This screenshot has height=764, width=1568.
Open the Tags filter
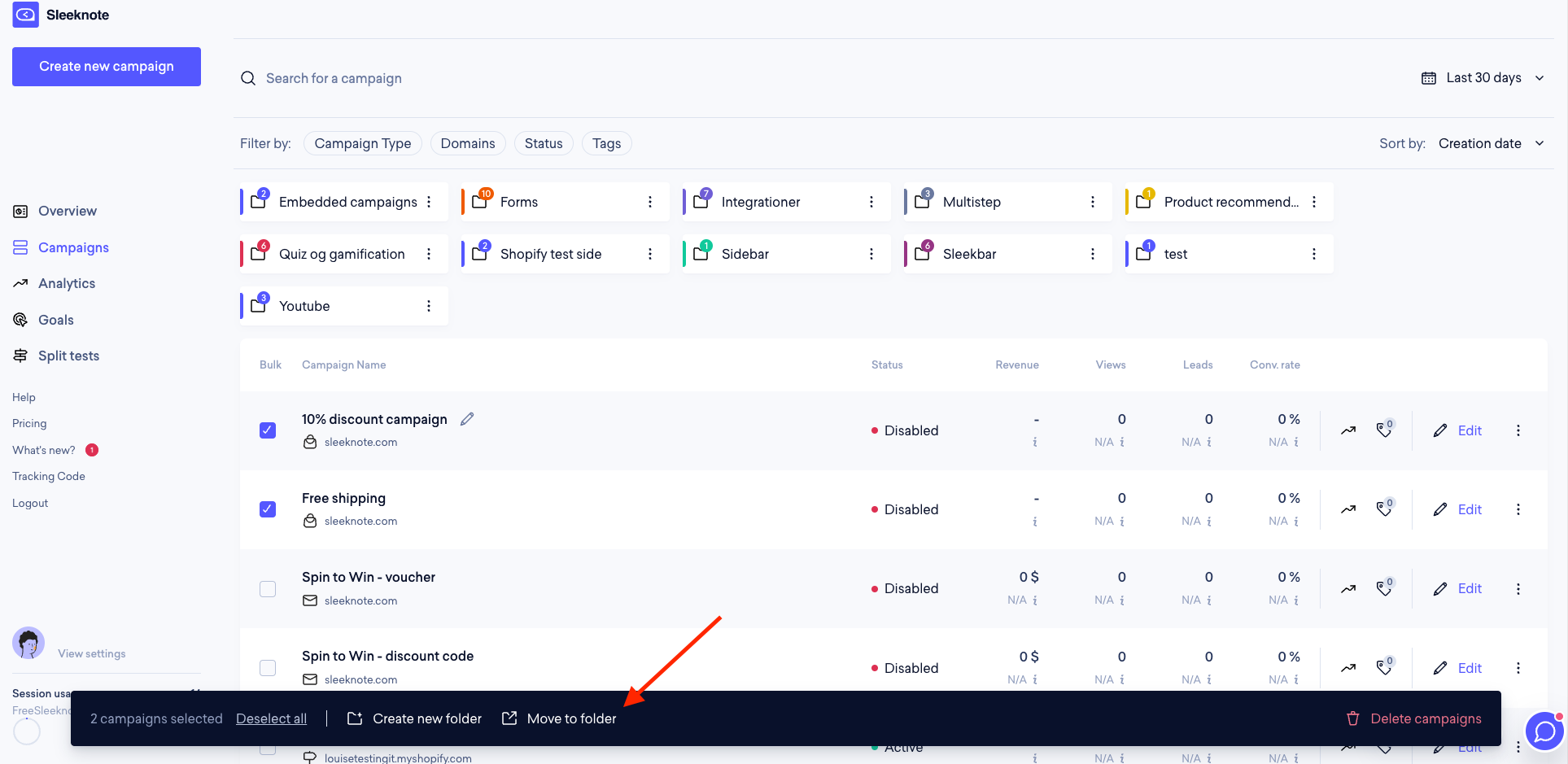coord(607,143)
